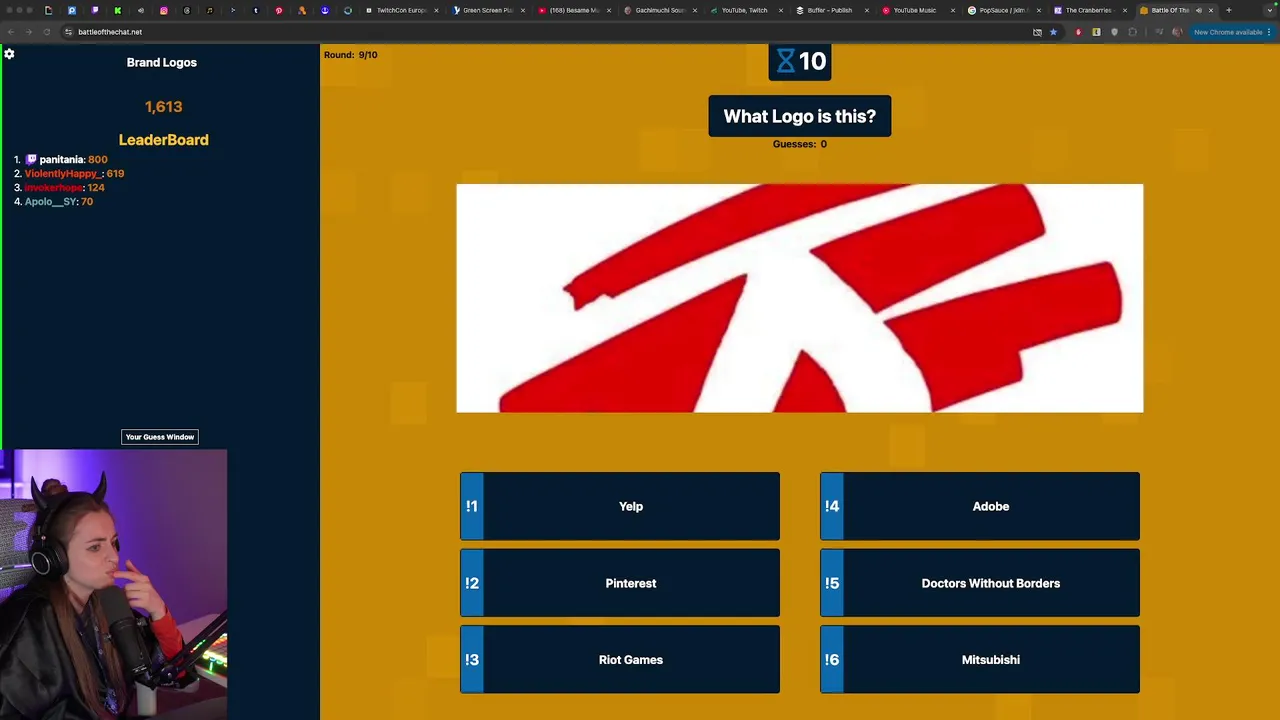
Task: Open the pinned Tumblr tab
Action: 256,10
